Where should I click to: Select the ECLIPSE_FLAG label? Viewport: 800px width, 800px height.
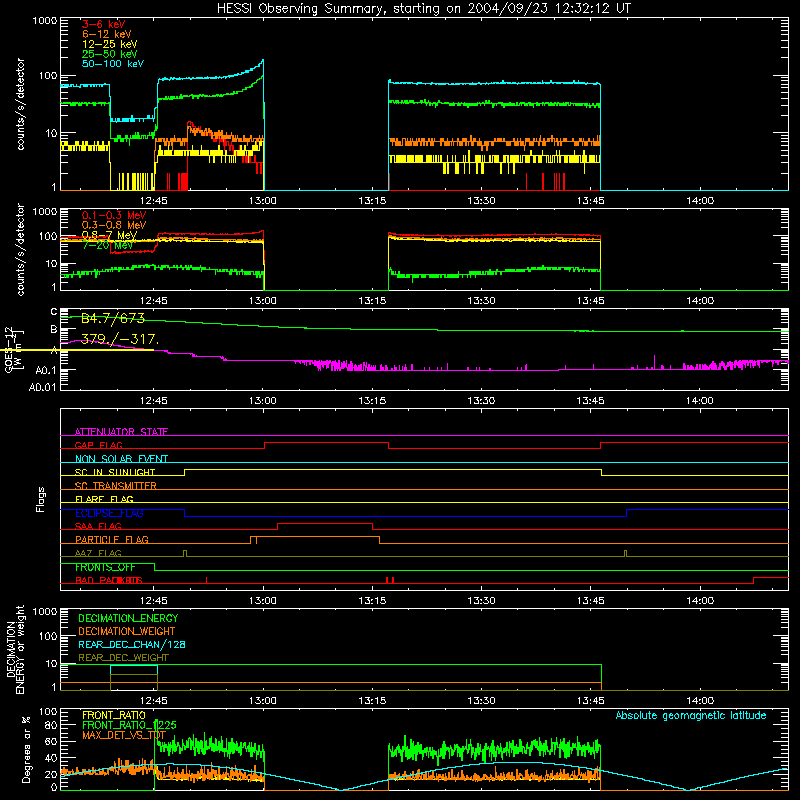pos(109,513)
